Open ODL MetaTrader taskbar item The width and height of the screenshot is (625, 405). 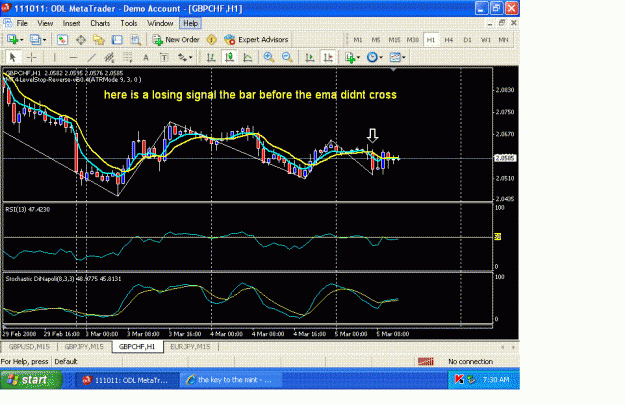[128, 380]
